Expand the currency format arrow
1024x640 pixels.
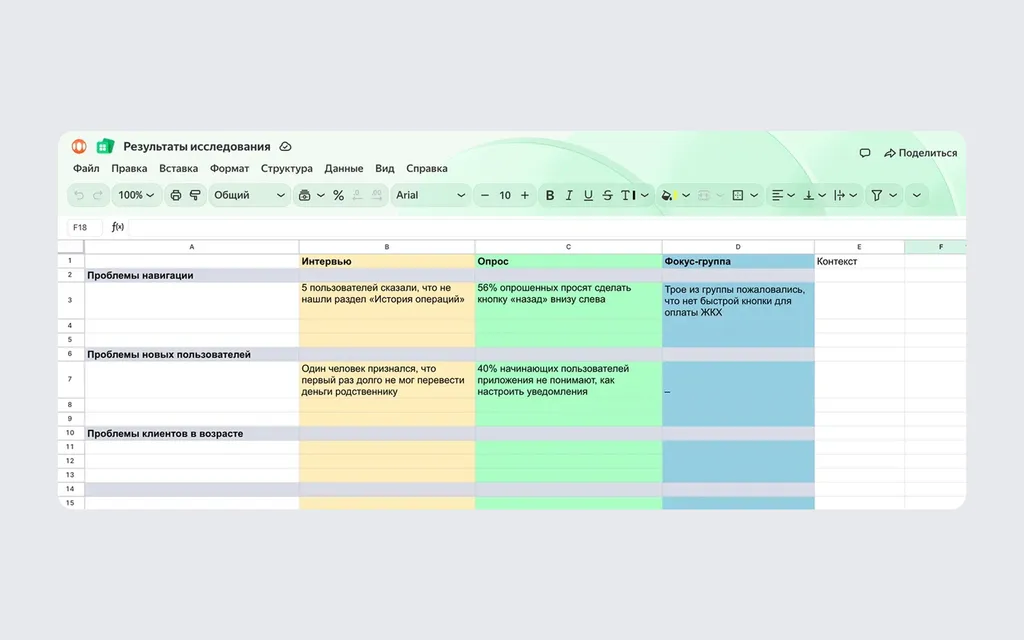click(x=321, y=195)
